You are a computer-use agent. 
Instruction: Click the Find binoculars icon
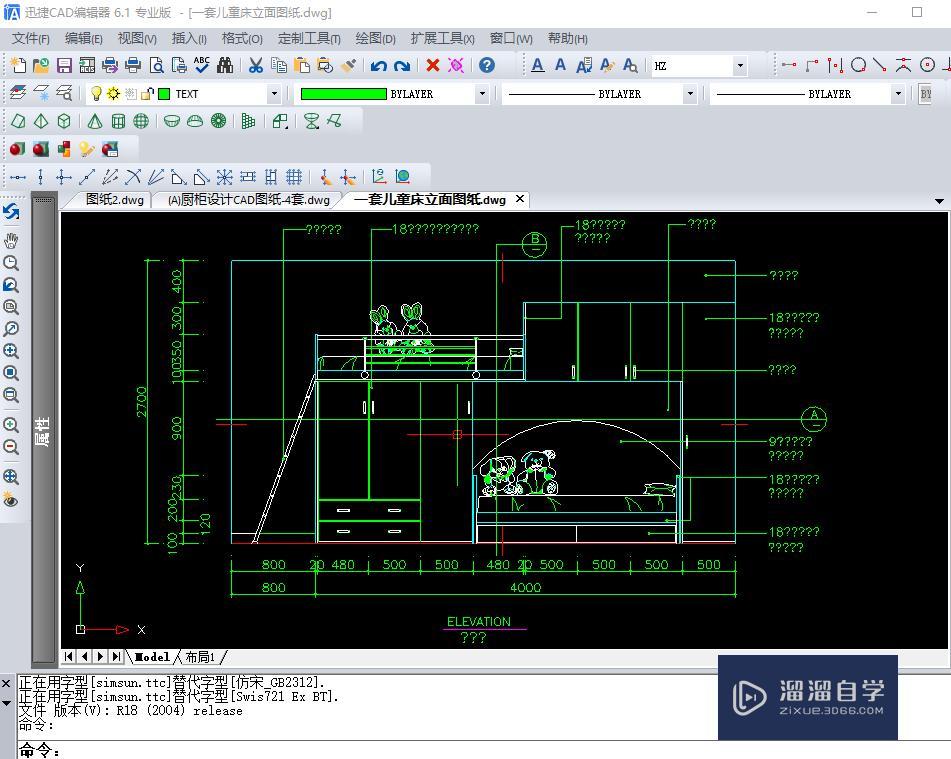[x=224, y=66]
